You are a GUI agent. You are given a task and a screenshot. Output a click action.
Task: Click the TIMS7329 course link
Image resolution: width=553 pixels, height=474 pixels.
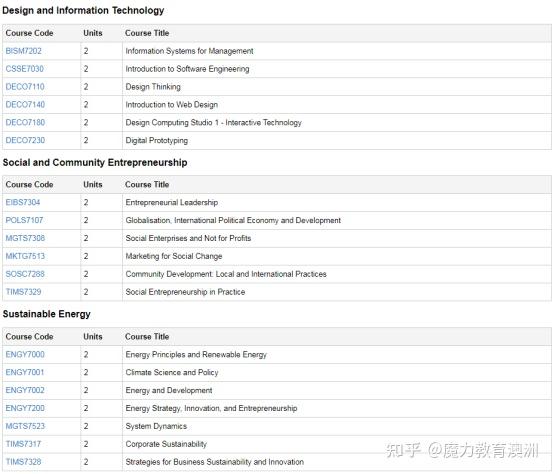[x=24, y=292]
